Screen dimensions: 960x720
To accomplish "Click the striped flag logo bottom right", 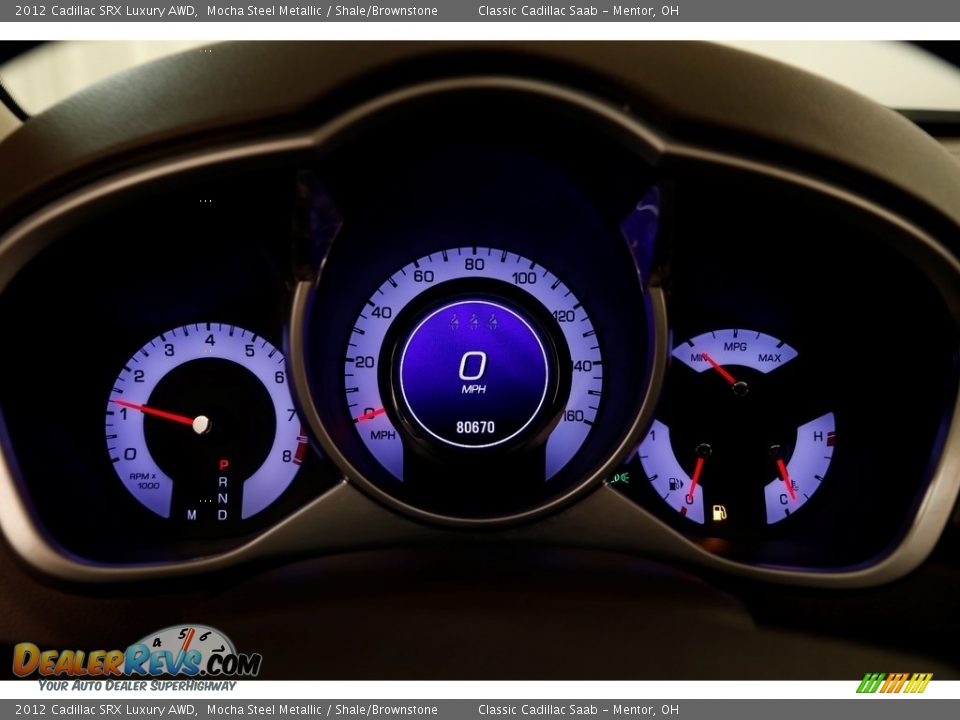I will tap(894, 683).
